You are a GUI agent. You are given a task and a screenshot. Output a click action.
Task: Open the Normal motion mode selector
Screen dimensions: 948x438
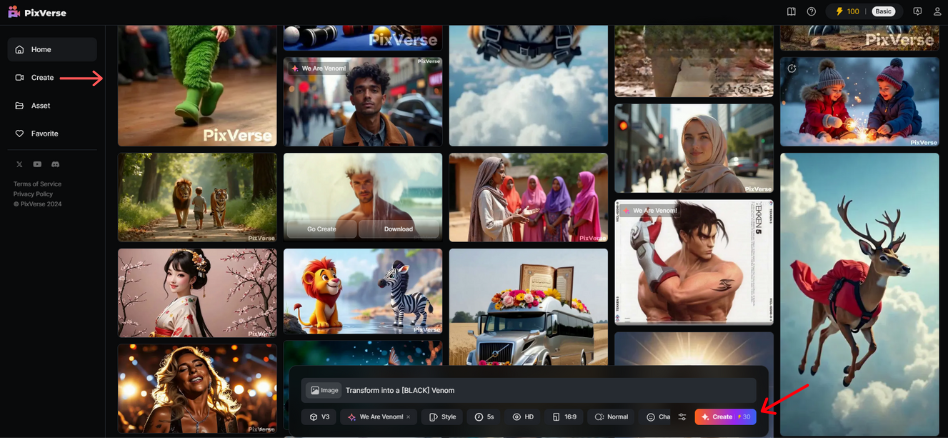(611, 417)
